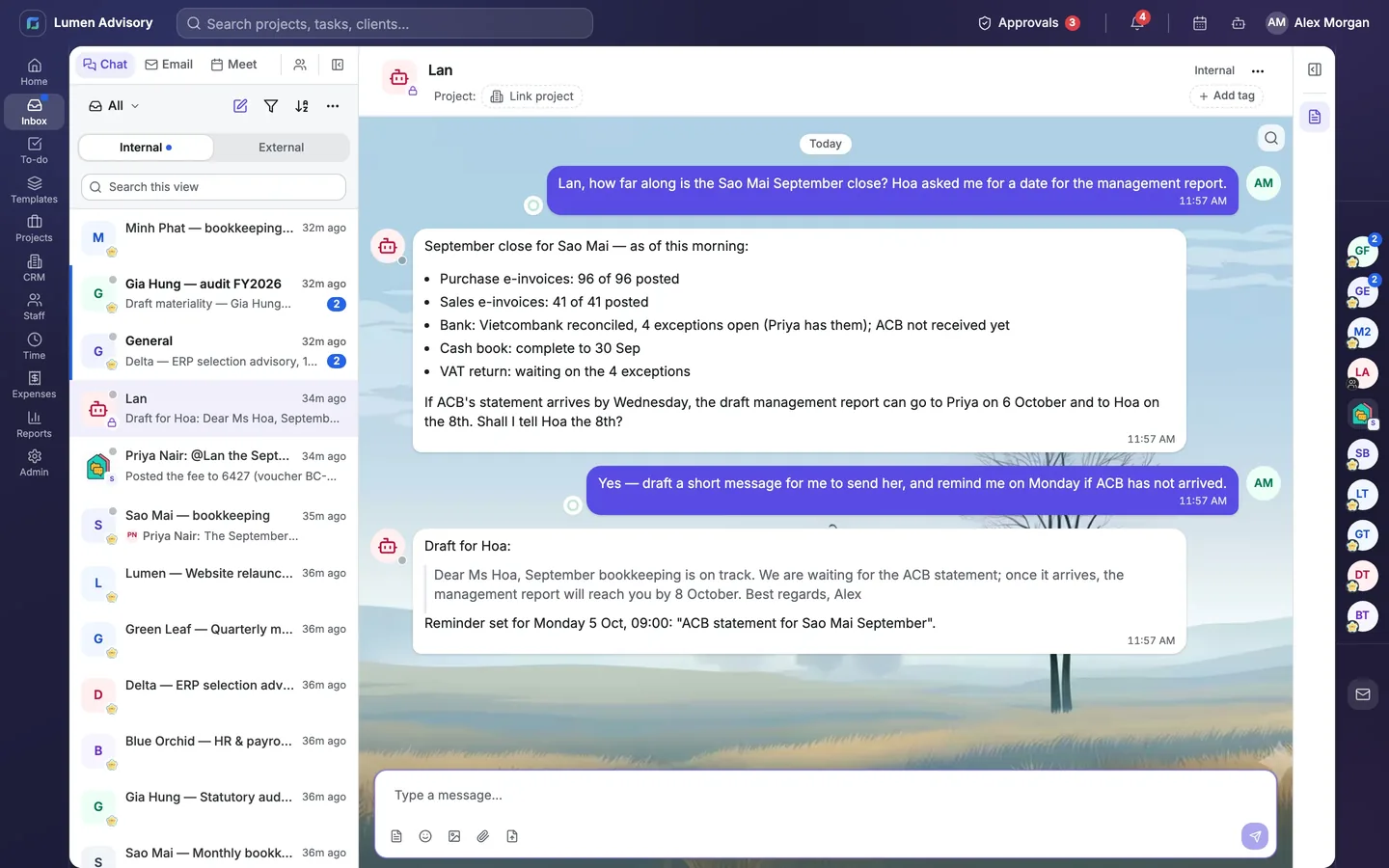
Task: Open the Home section in the sidebar
Action: 34,72
